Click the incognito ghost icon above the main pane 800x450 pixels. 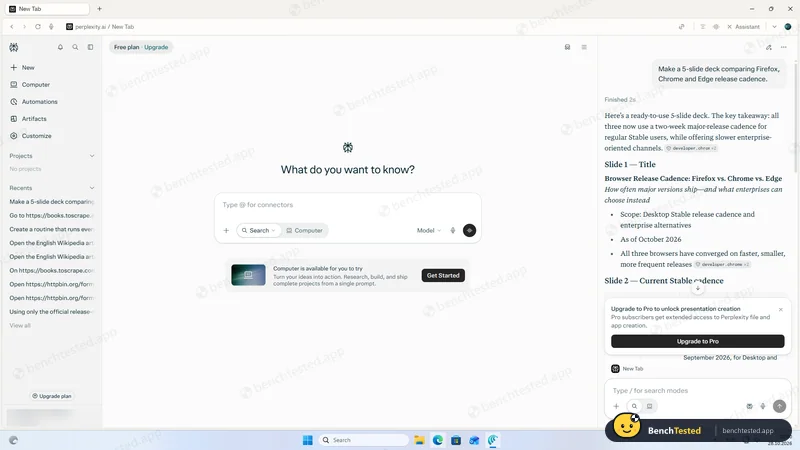(x=567, y=47)
